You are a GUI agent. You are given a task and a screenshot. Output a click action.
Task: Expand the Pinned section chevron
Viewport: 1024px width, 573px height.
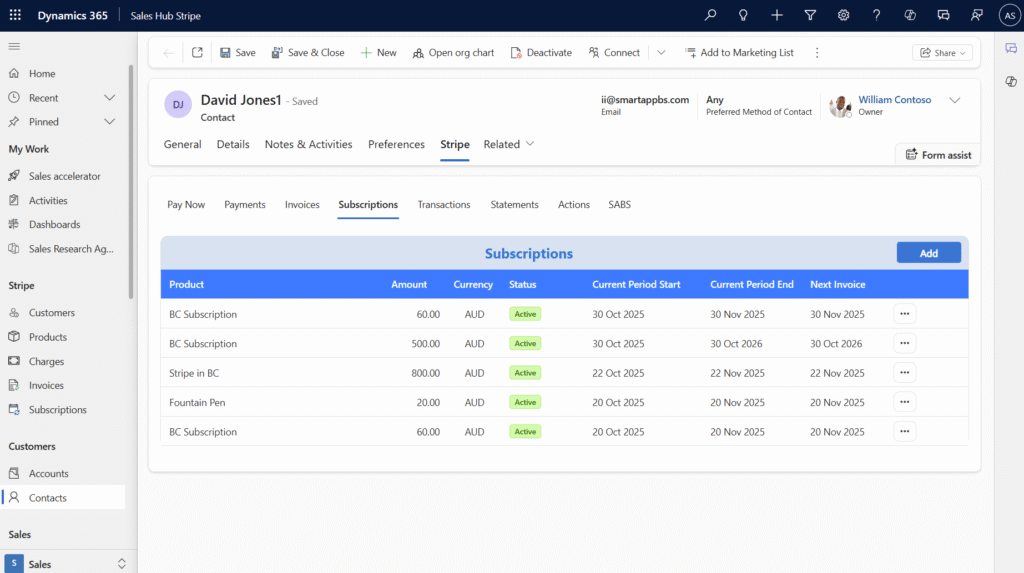point(109,122)
